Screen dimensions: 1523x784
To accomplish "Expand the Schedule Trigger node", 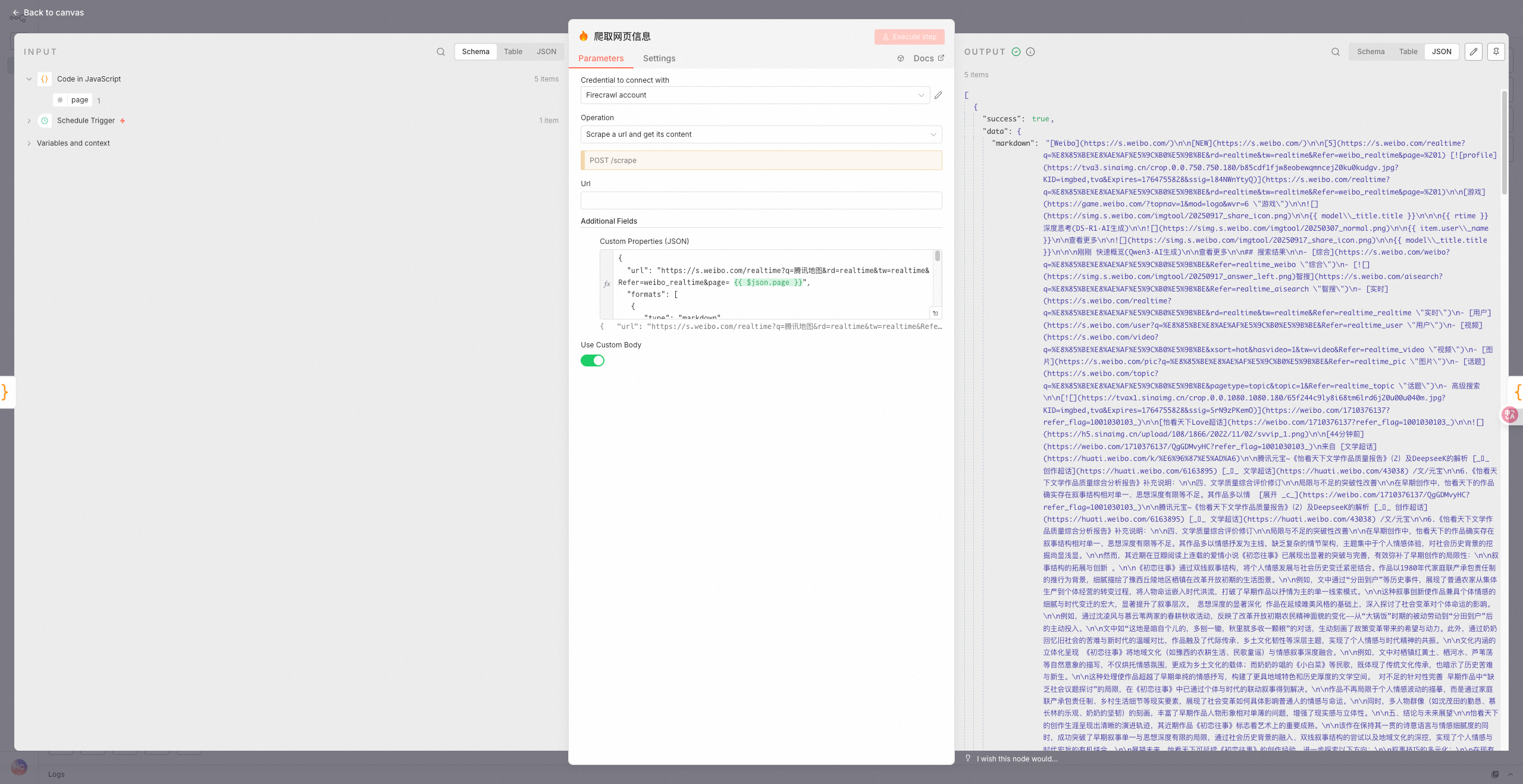I will 29,121.
